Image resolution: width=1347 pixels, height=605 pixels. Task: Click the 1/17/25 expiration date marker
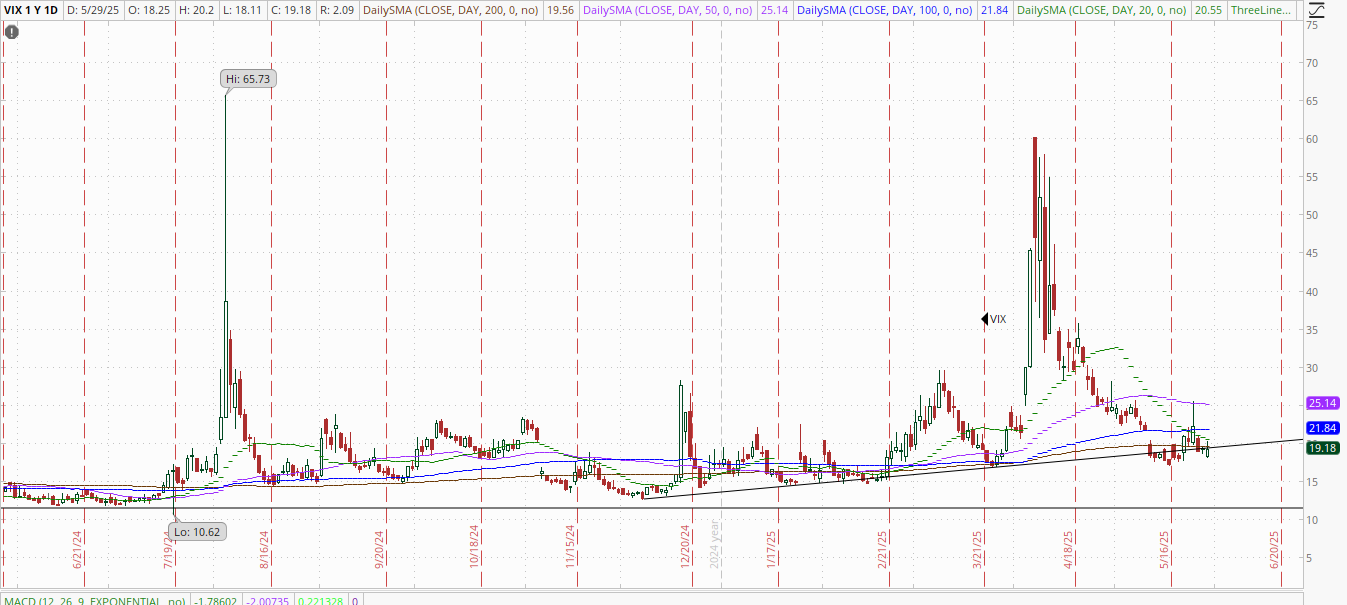pyautogui.click(x=772, y=549)
